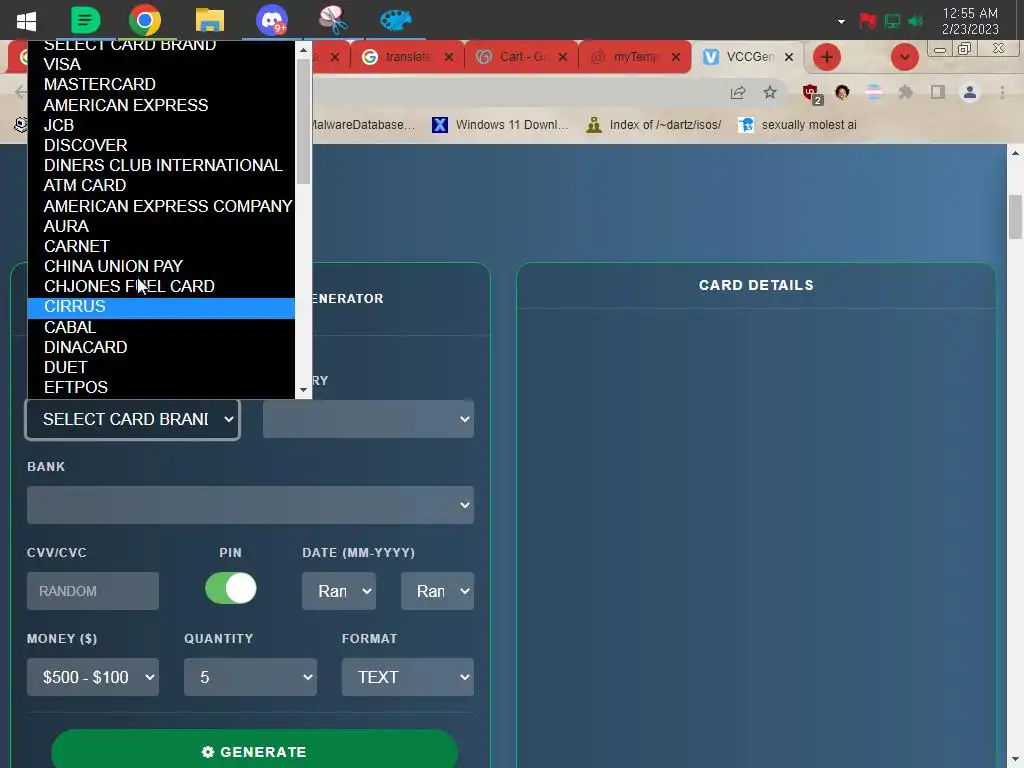
Task: Click the green monitor tray icon
Action: (x=892, y=22)
